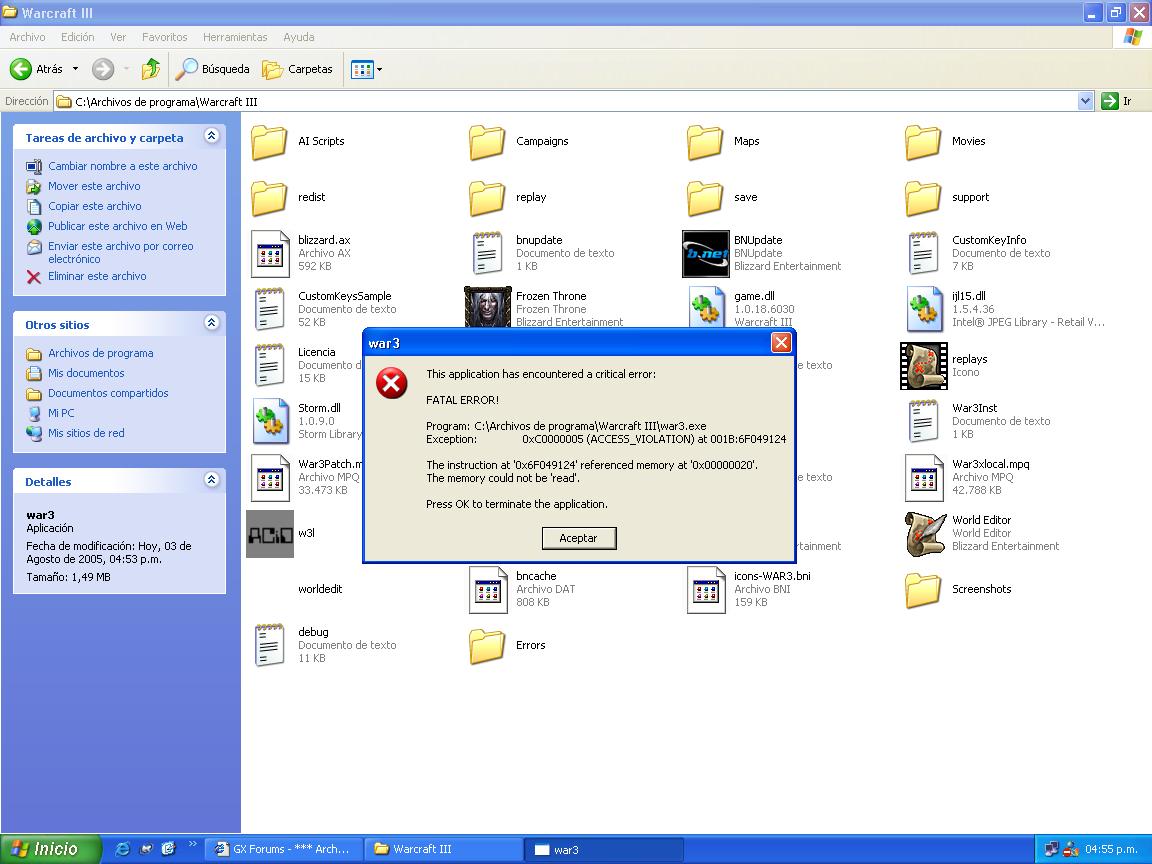Image resolution: width=1152 pixels, height=864 pixels.
Task: Select the bncache DAT file
Action: (x=488, y=589)
